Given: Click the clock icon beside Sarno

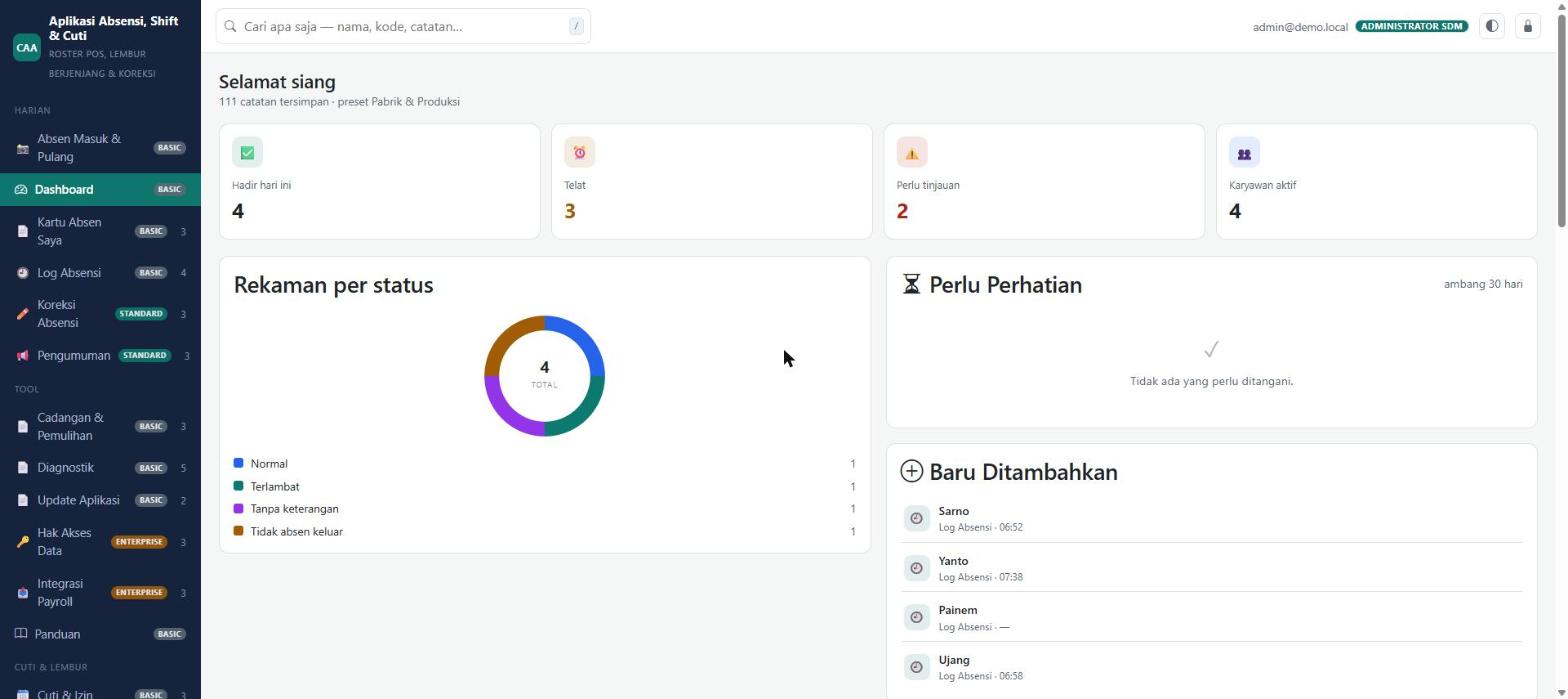Looking at the screenshot, I should [916, 518].
